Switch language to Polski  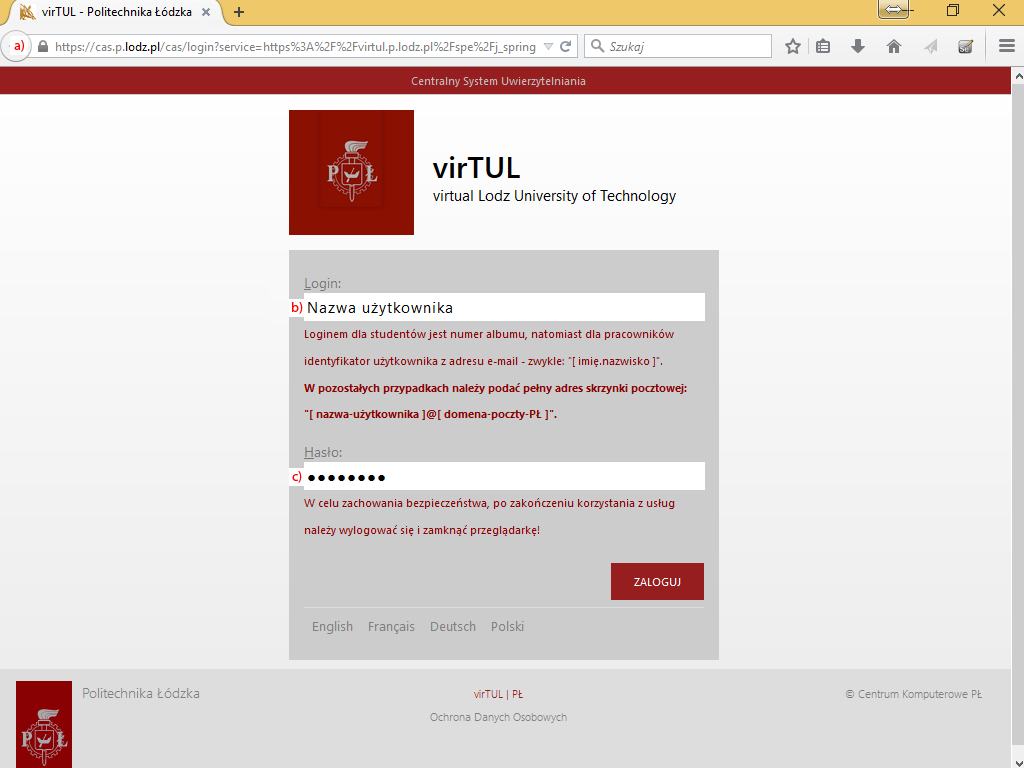click(507, 626)
